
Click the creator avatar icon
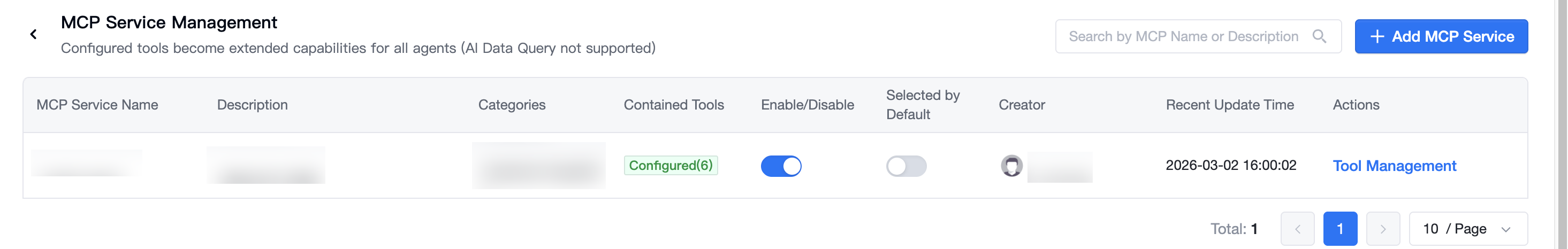(x=1011, y=166)
